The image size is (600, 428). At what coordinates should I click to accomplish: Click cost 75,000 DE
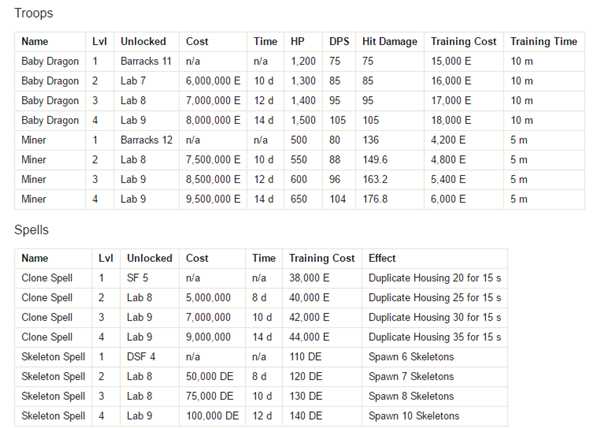point(210,396)
